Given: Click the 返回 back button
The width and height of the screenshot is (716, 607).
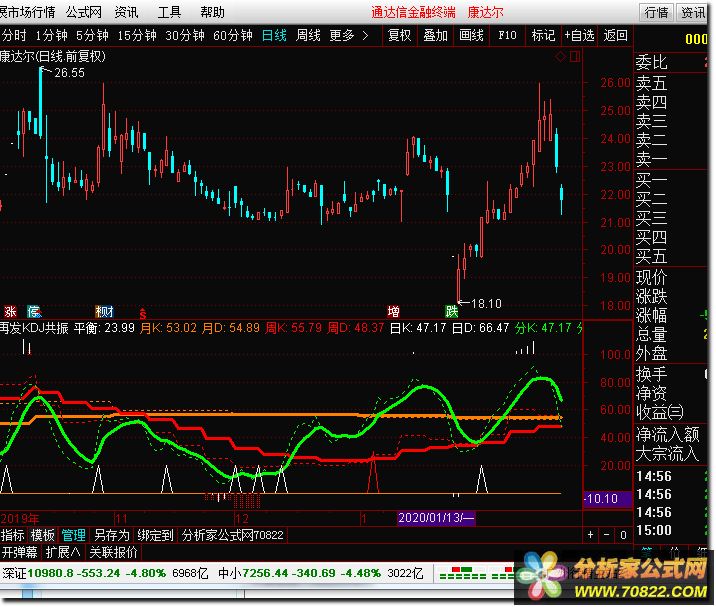Looking at the screenshot, I should (x=615, y=35).
